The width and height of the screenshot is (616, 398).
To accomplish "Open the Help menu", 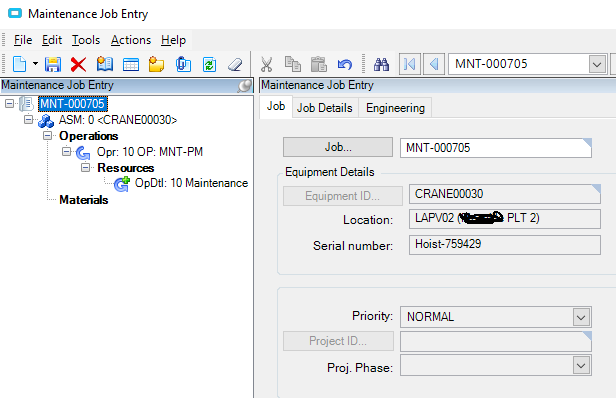I will [173, 40].
